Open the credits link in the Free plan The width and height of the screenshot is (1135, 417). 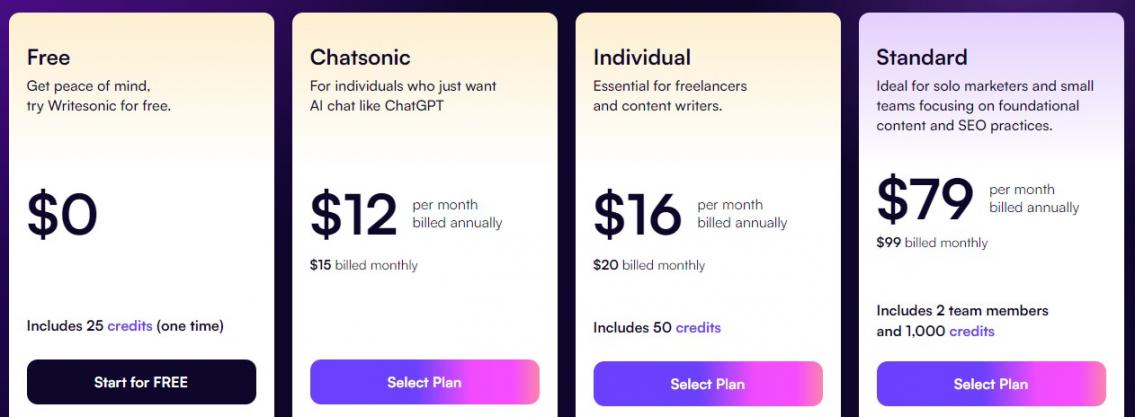coord(129,326)
